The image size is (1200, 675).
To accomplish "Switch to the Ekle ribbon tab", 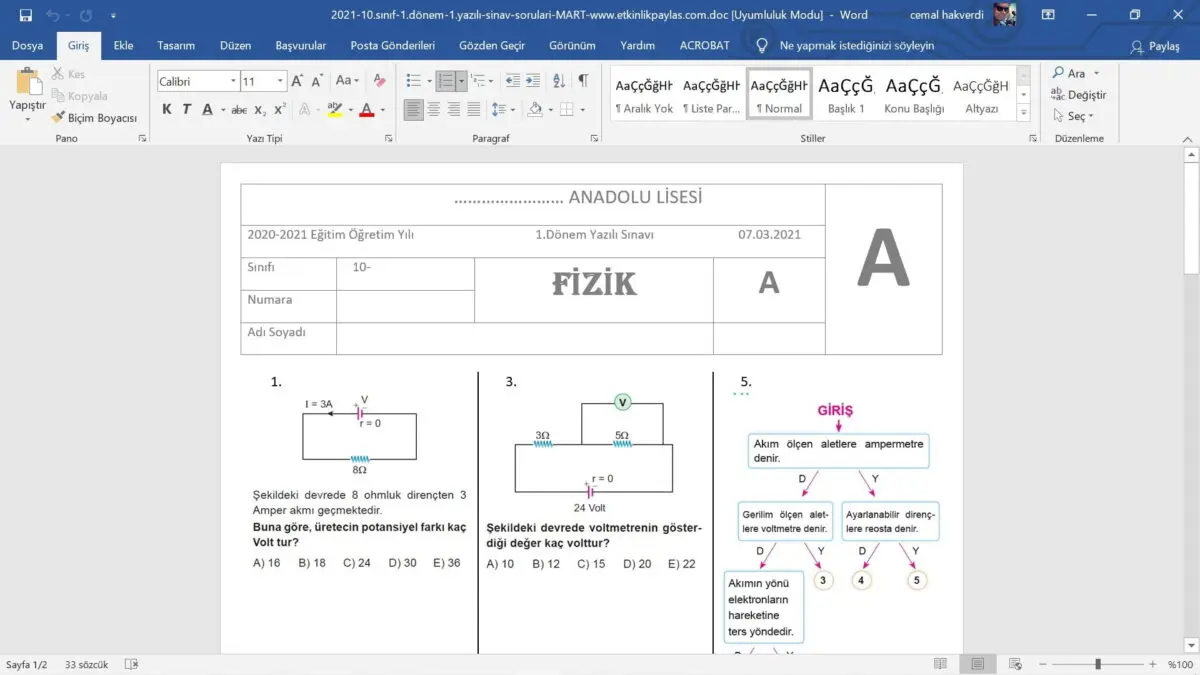I will (x=124, y=46).
